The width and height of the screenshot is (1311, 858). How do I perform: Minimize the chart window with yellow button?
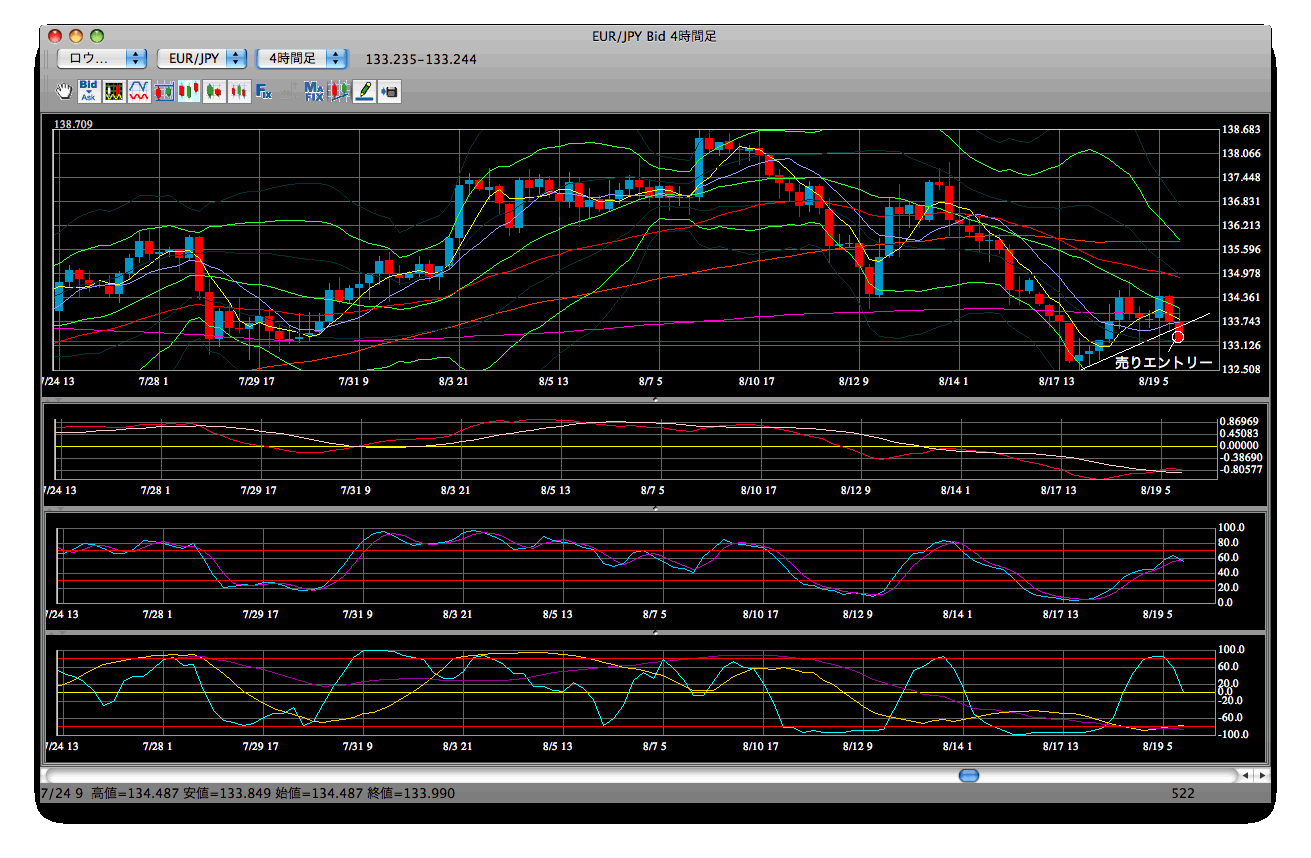[76, 36]
